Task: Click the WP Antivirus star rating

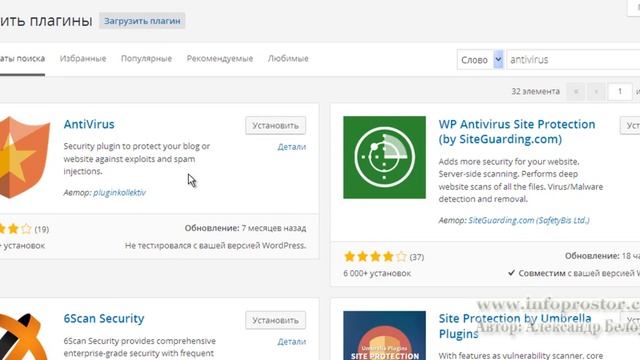Action: [375, 256]
